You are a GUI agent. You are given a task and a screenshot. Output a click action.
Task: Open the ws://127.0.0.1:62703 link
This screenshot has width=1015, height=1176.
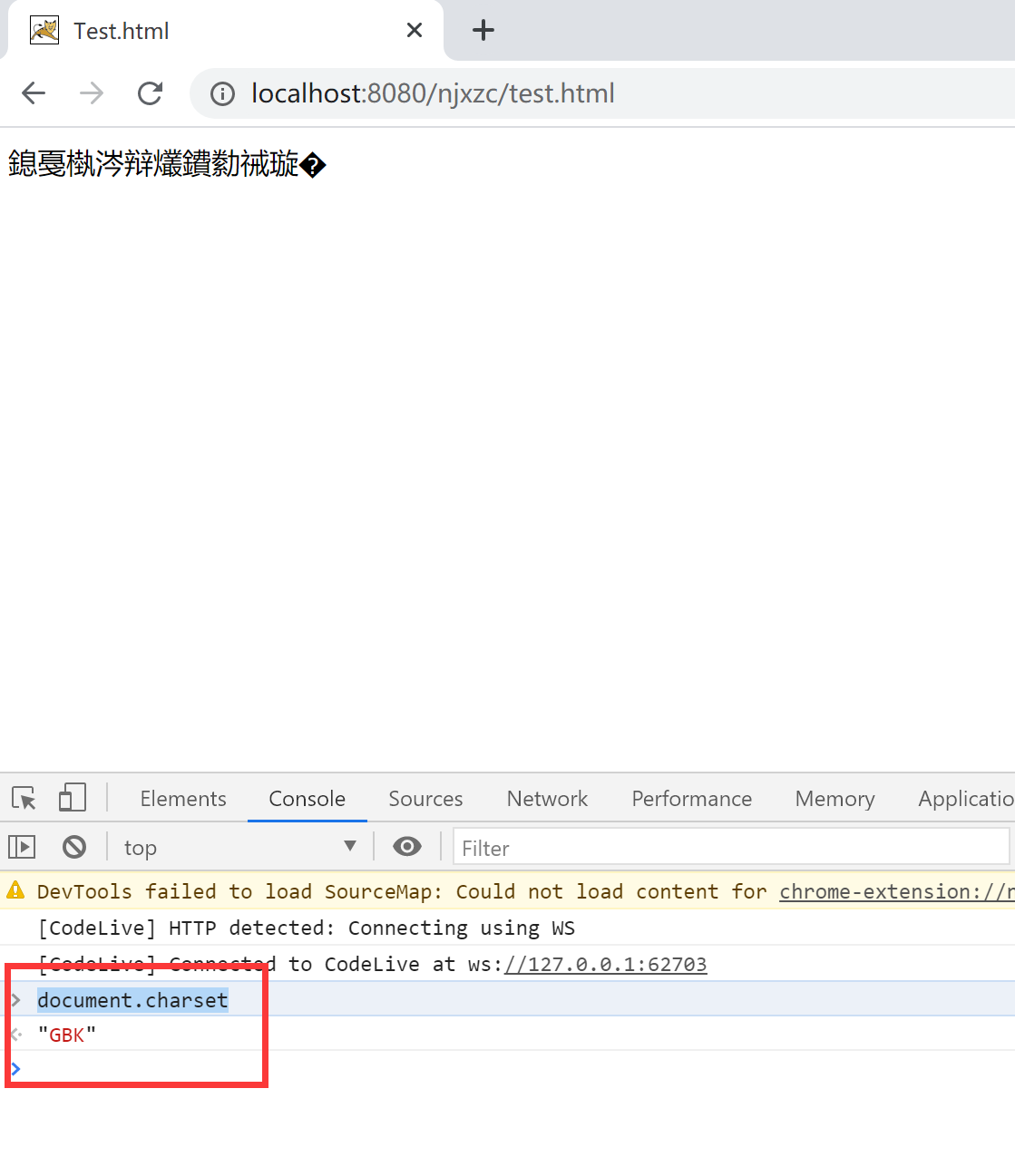pyautogui.click(x=606, y=965)
